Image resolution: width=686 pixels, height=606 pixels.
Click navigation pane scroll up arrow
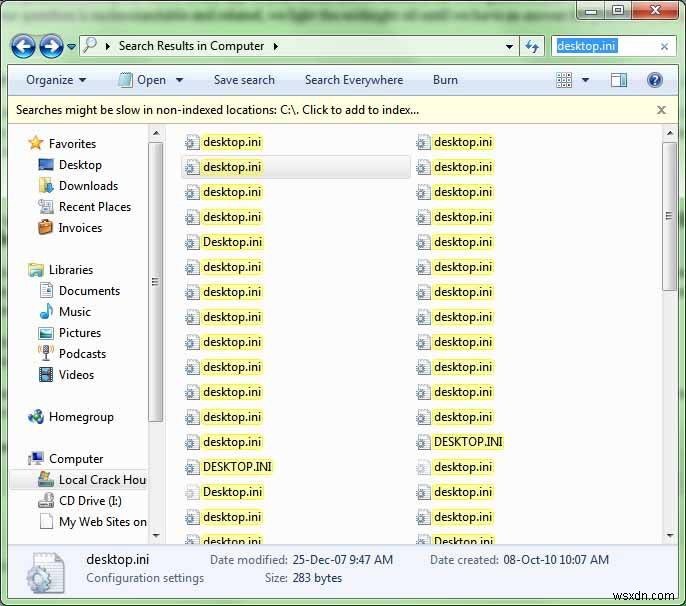coord(156,133)
